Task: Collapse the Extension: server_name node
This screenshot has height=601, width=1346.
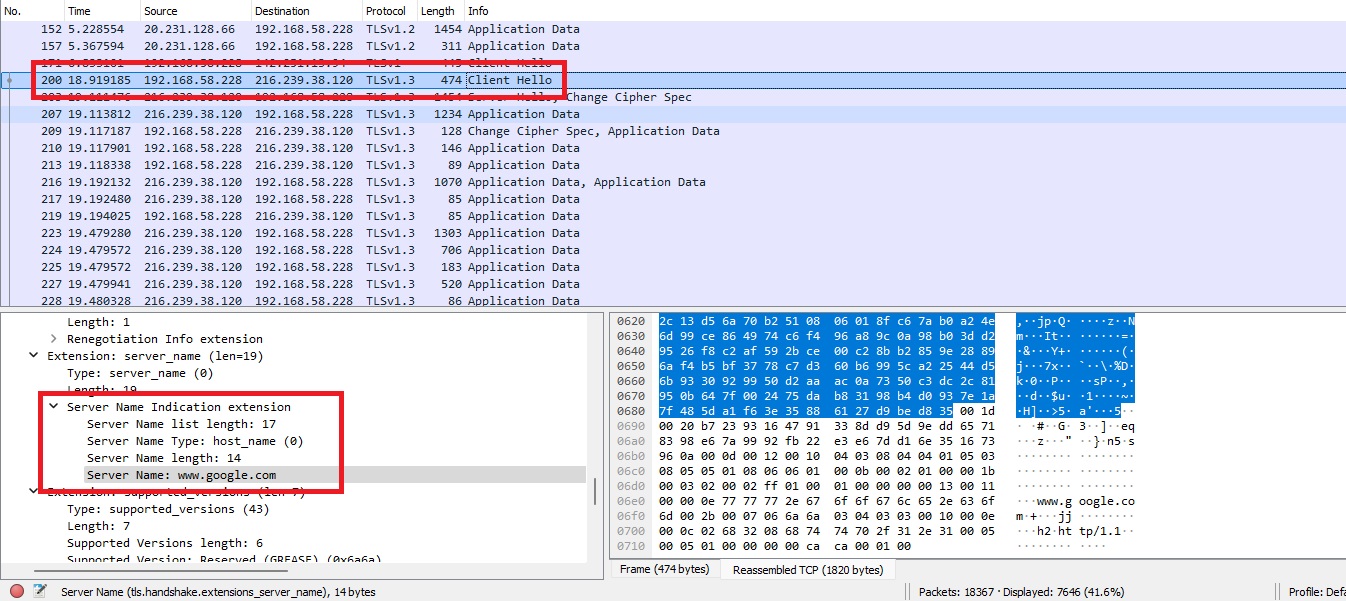Action: tap(34, 356)
